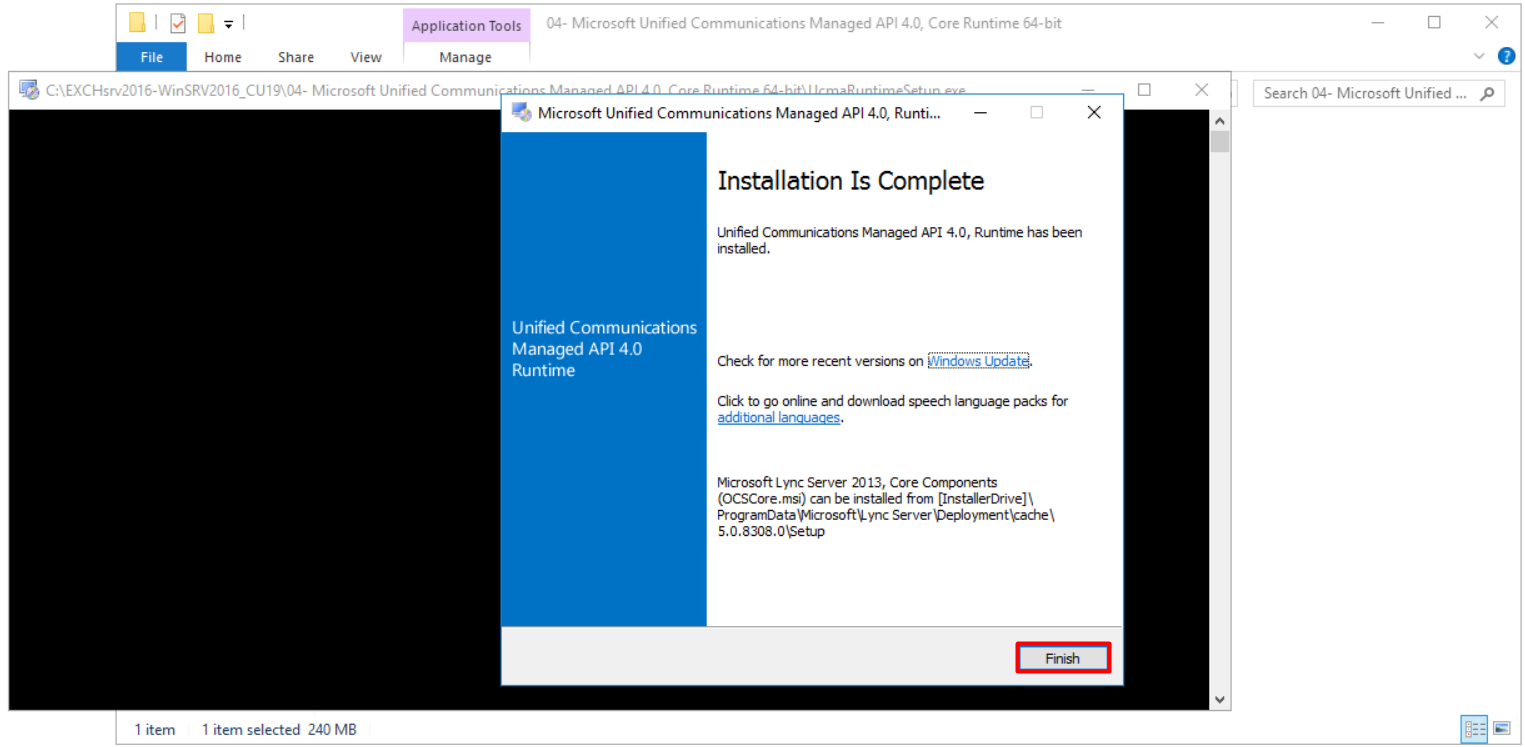
Task: Click the console vertical scrollbar thumb
Action: 1219,141
